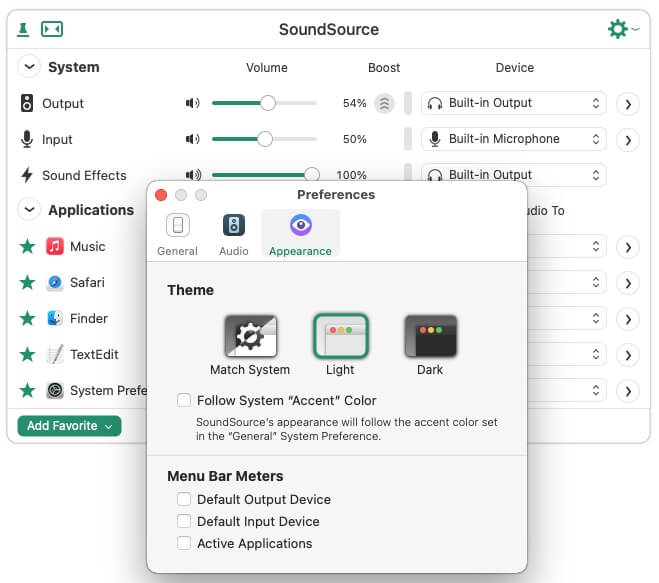Unfavorite the System Preferences star
The width and height of the screenshot is (659, 583).
[27, 390]
